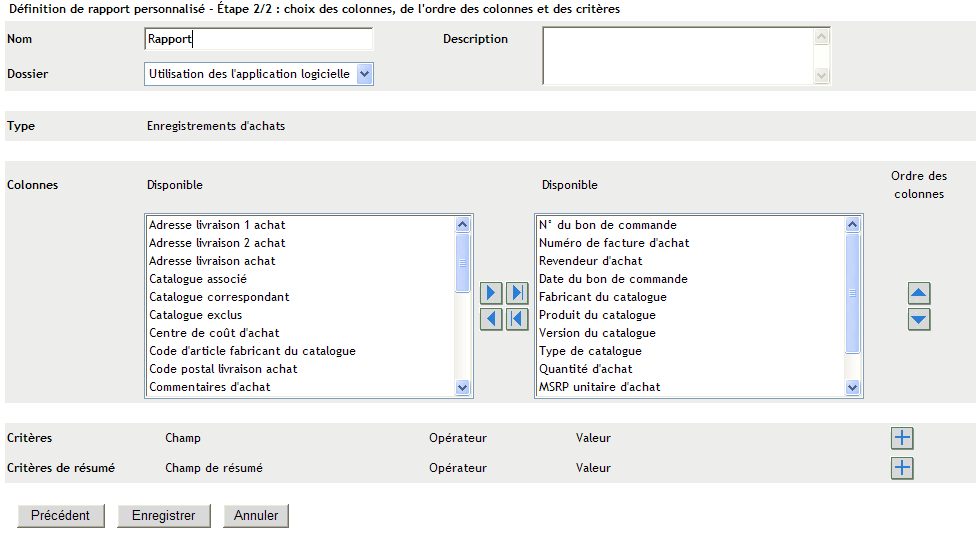Move all columns back to left list

point(517,319)
